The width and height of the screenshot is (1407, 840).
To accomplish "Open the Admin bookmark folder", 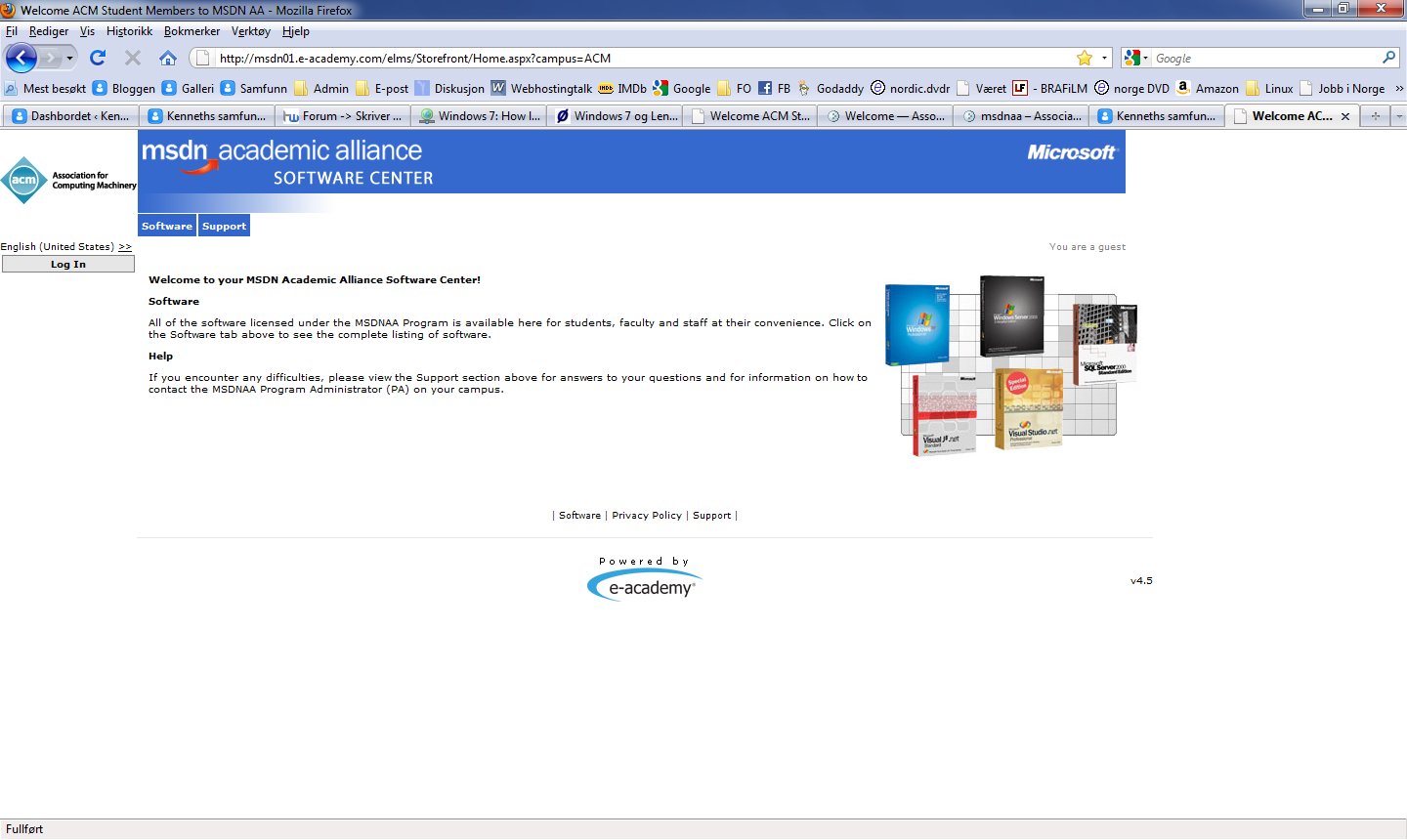I will click(321, 88).
